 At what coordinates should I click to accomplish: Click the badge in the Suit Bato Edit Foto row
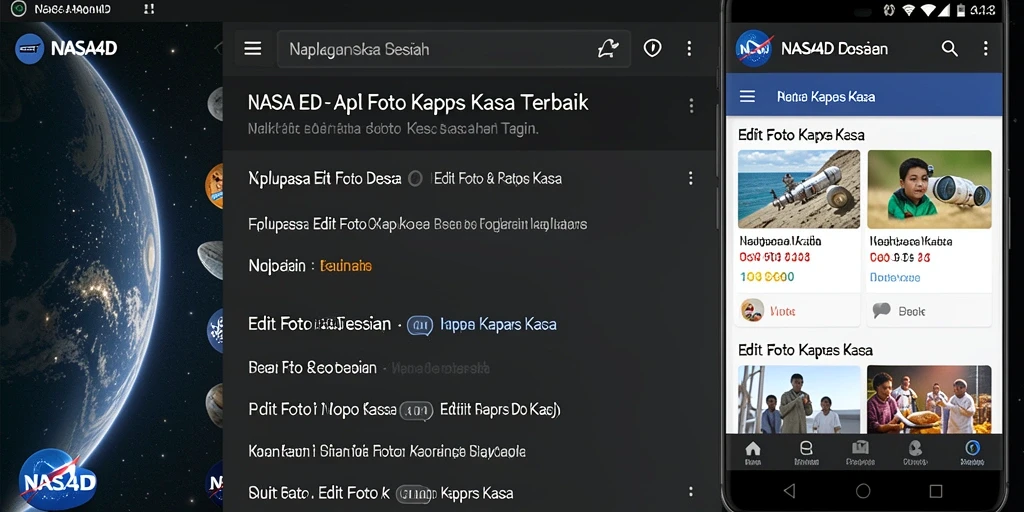413,494
